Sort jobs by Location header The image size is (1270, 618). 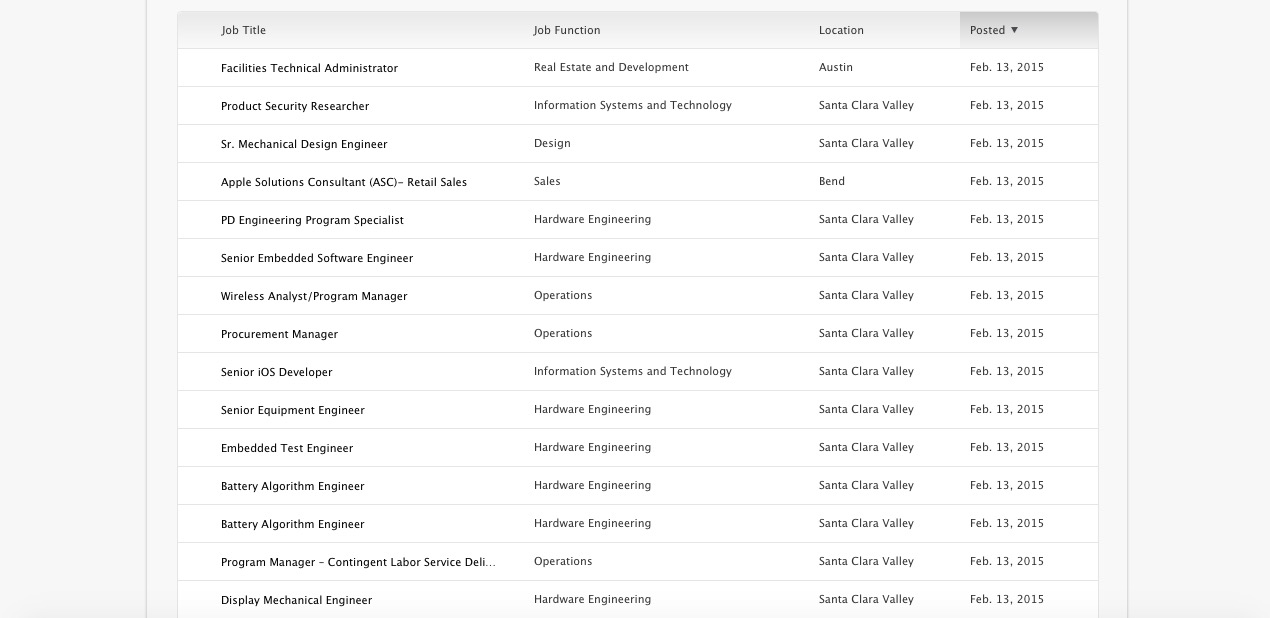pyautogui.click(x=841, y=30)
